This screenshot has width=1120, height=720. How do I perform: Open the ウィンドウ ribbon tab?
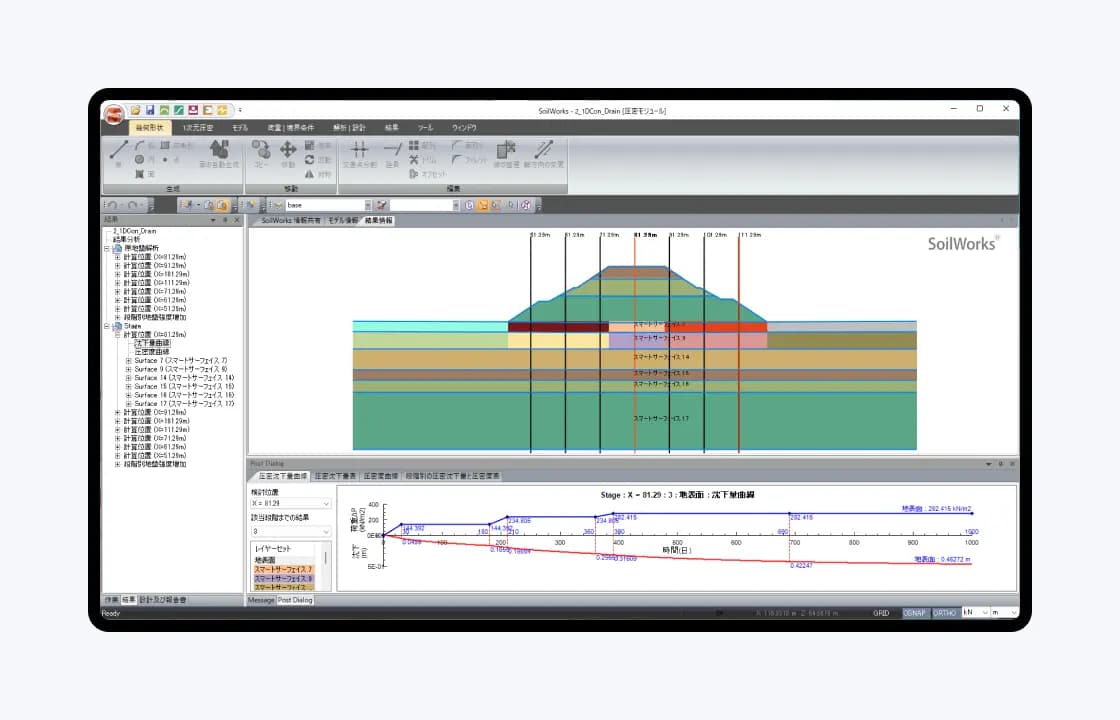point(464,128)
